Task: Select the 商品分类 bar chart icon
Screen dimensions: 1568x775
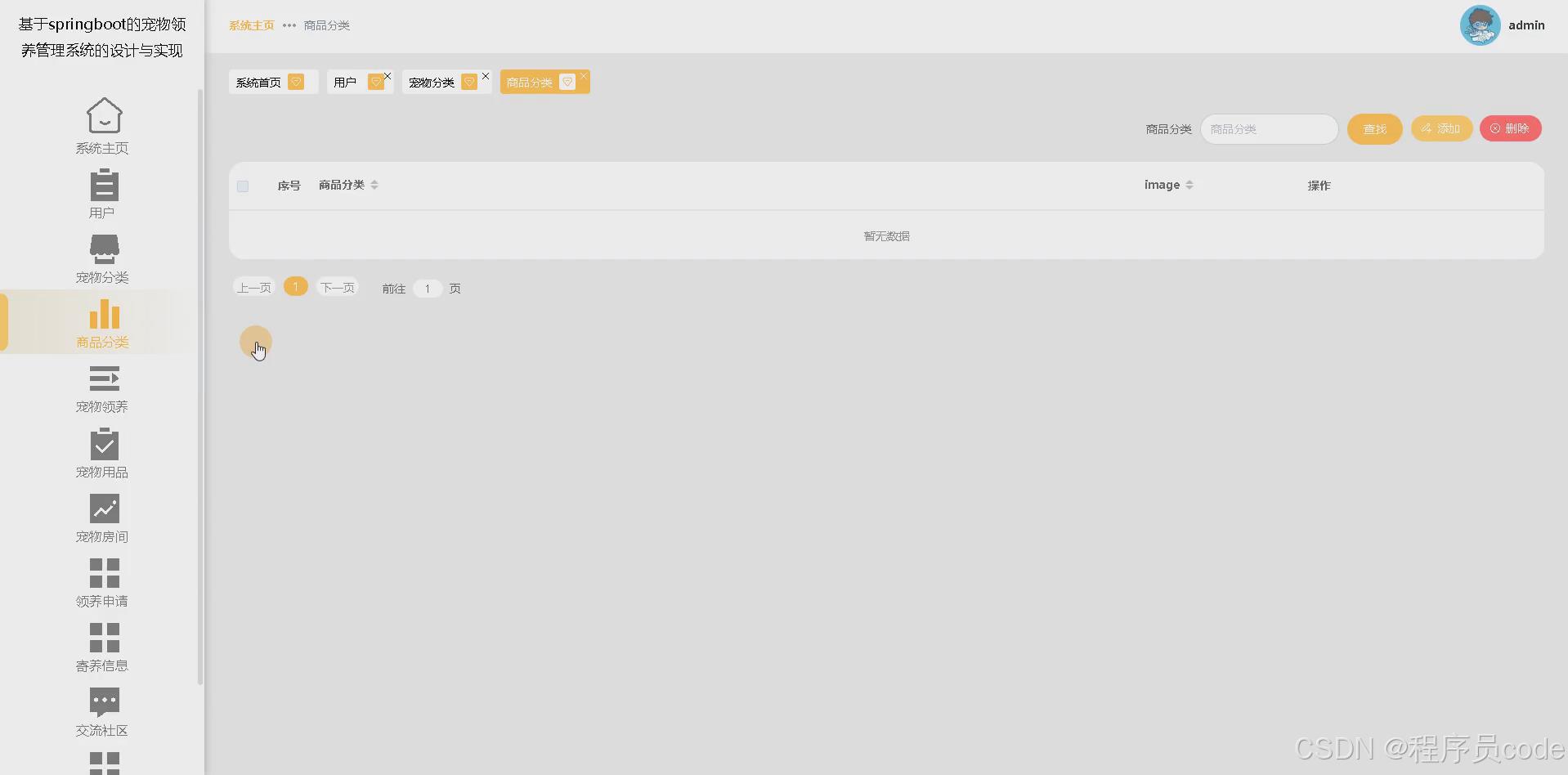Action: pos(104,314)
